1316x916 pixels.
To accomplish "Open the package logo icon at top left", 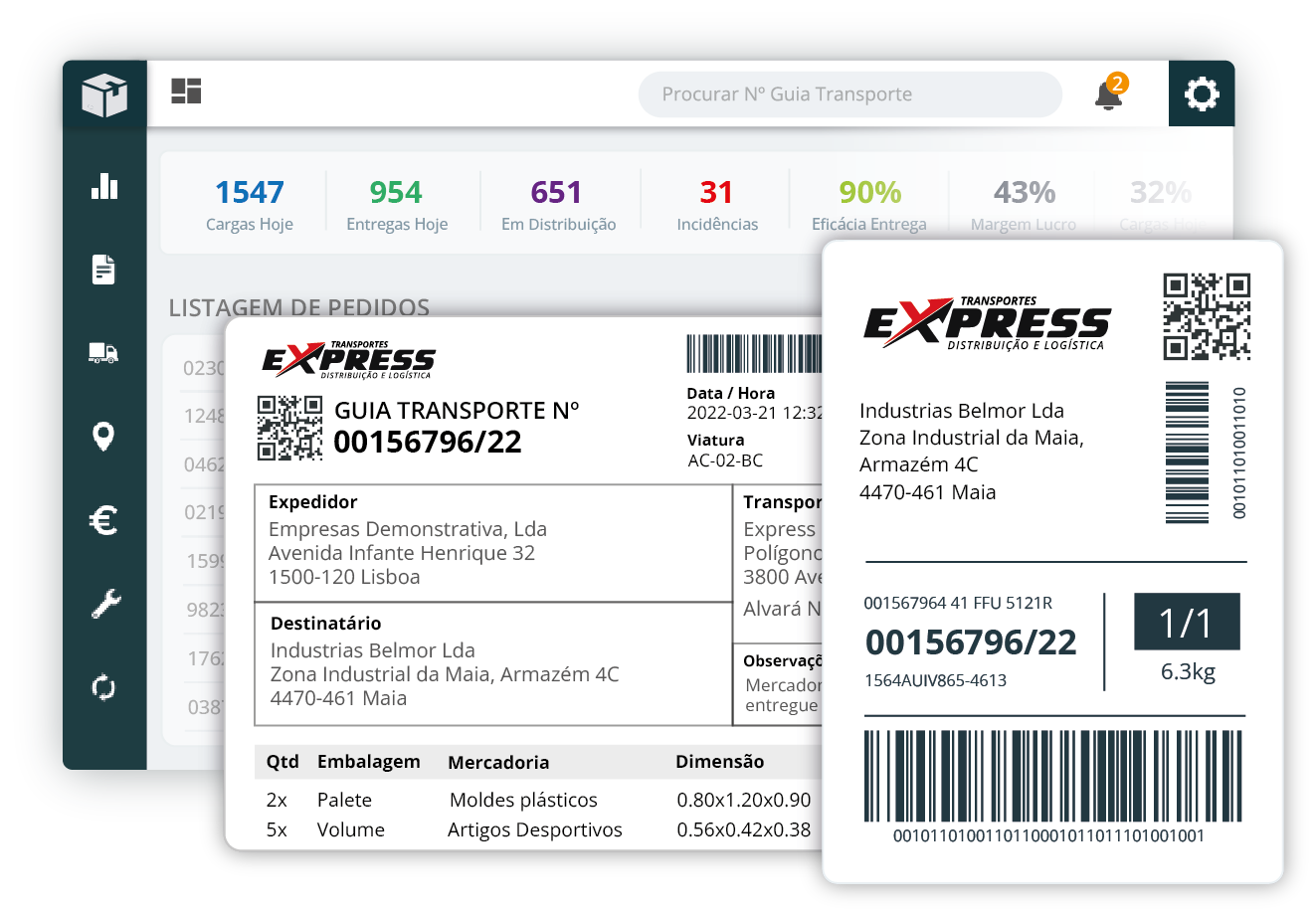I will pyautogui.click(x=104, y=93).
